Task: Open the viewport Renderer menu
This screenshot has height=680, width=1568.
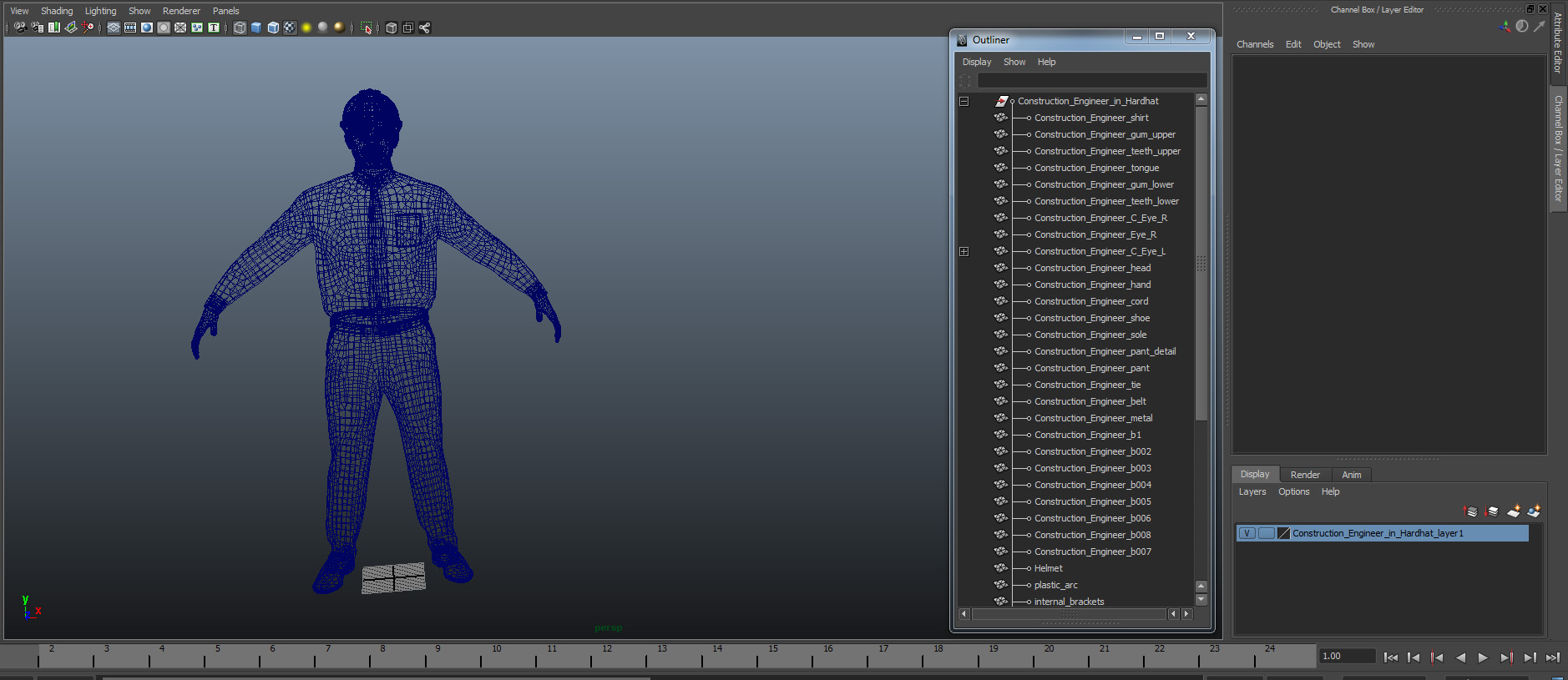Action: point(181,11)
